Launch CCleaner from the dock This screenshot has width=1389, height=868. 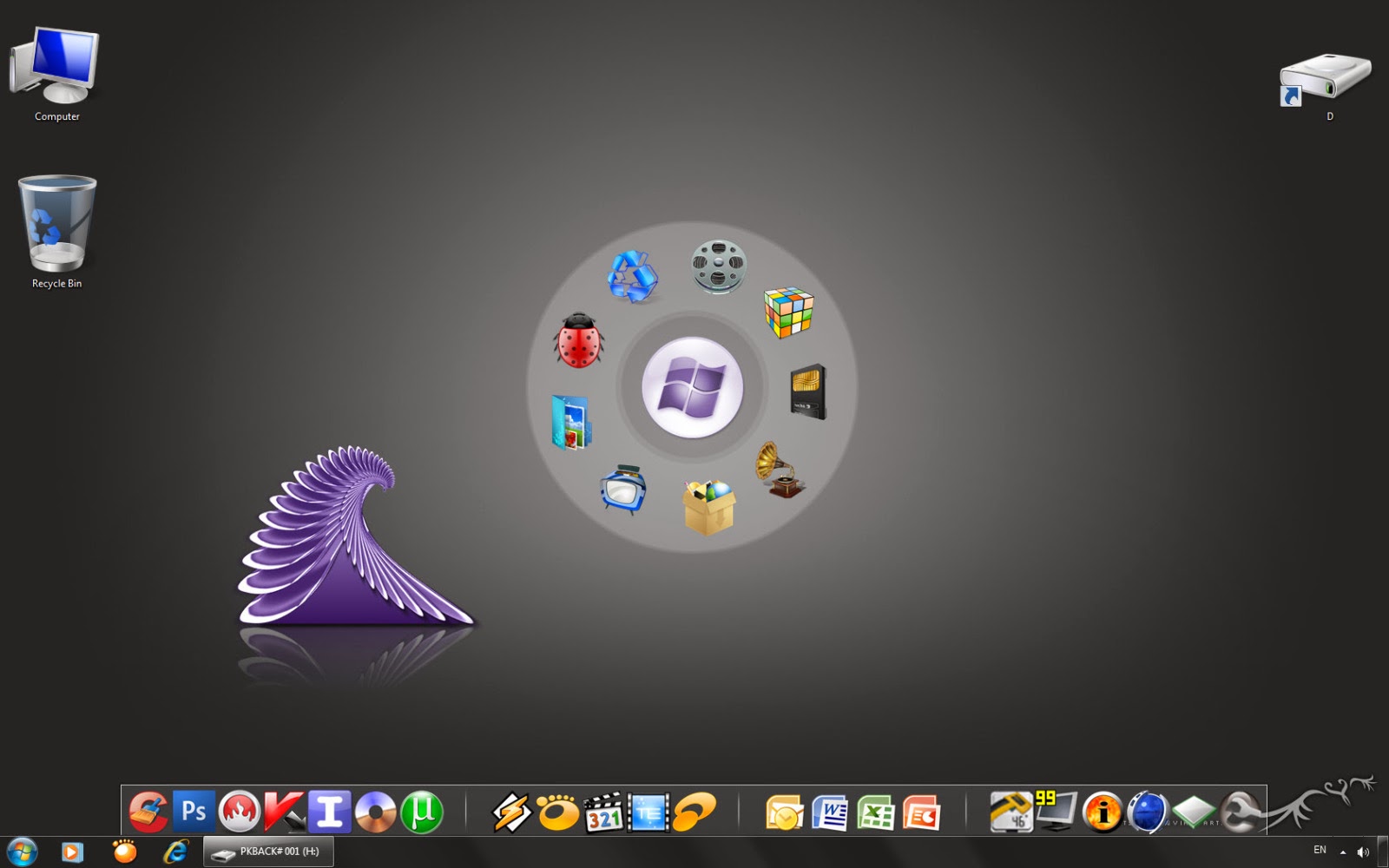coord(148,812)
